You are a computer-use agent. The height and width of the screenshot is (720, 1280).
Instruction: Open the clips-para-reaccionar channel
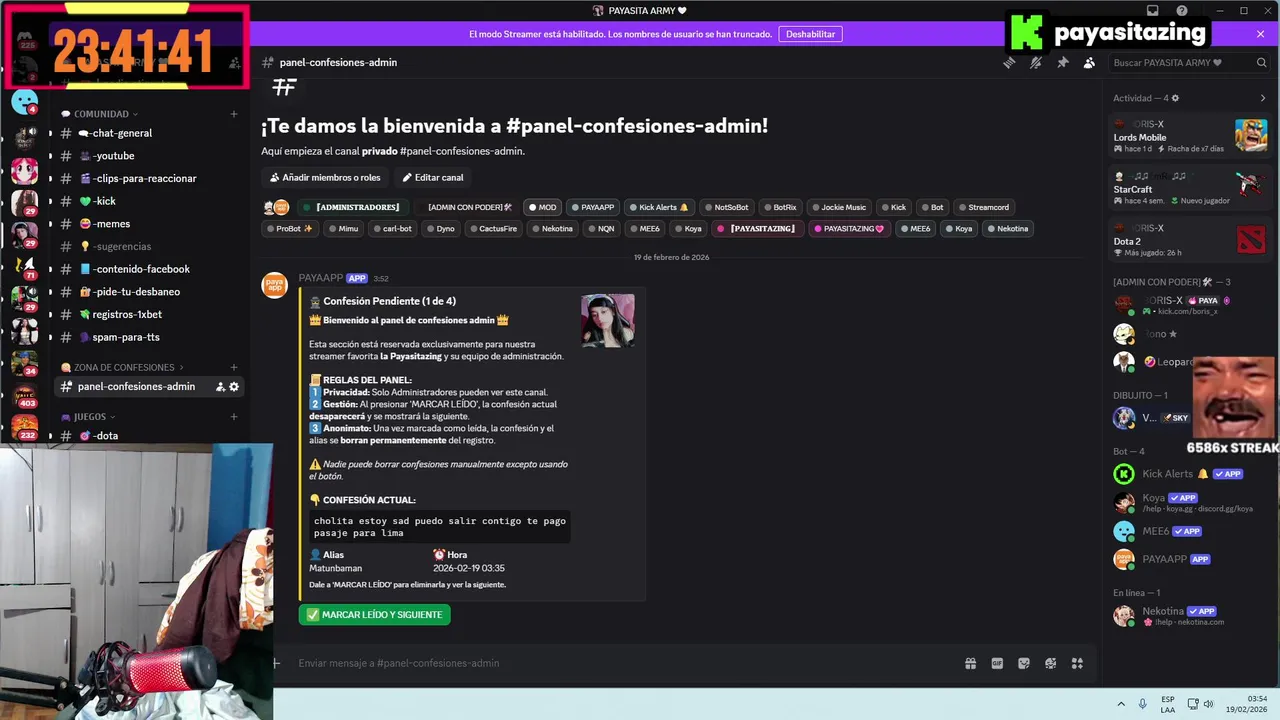click(149, 178)
